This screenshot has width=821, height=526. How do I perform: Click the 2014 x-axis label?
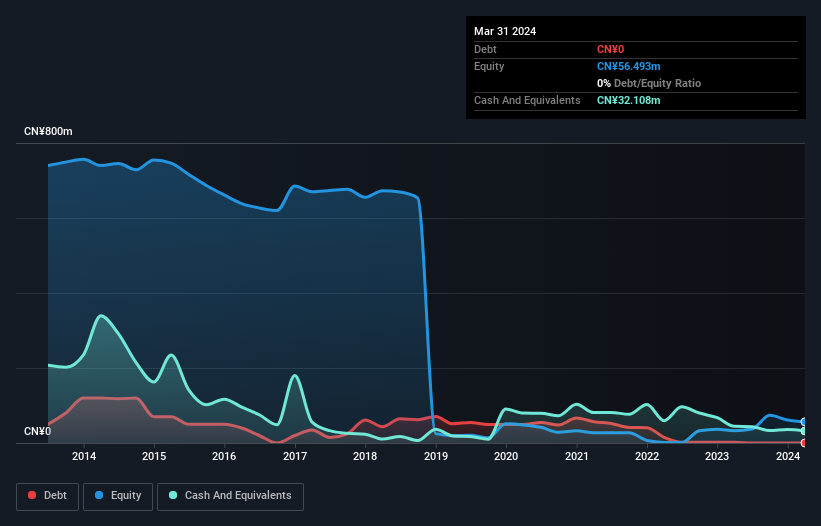[84, 456]
